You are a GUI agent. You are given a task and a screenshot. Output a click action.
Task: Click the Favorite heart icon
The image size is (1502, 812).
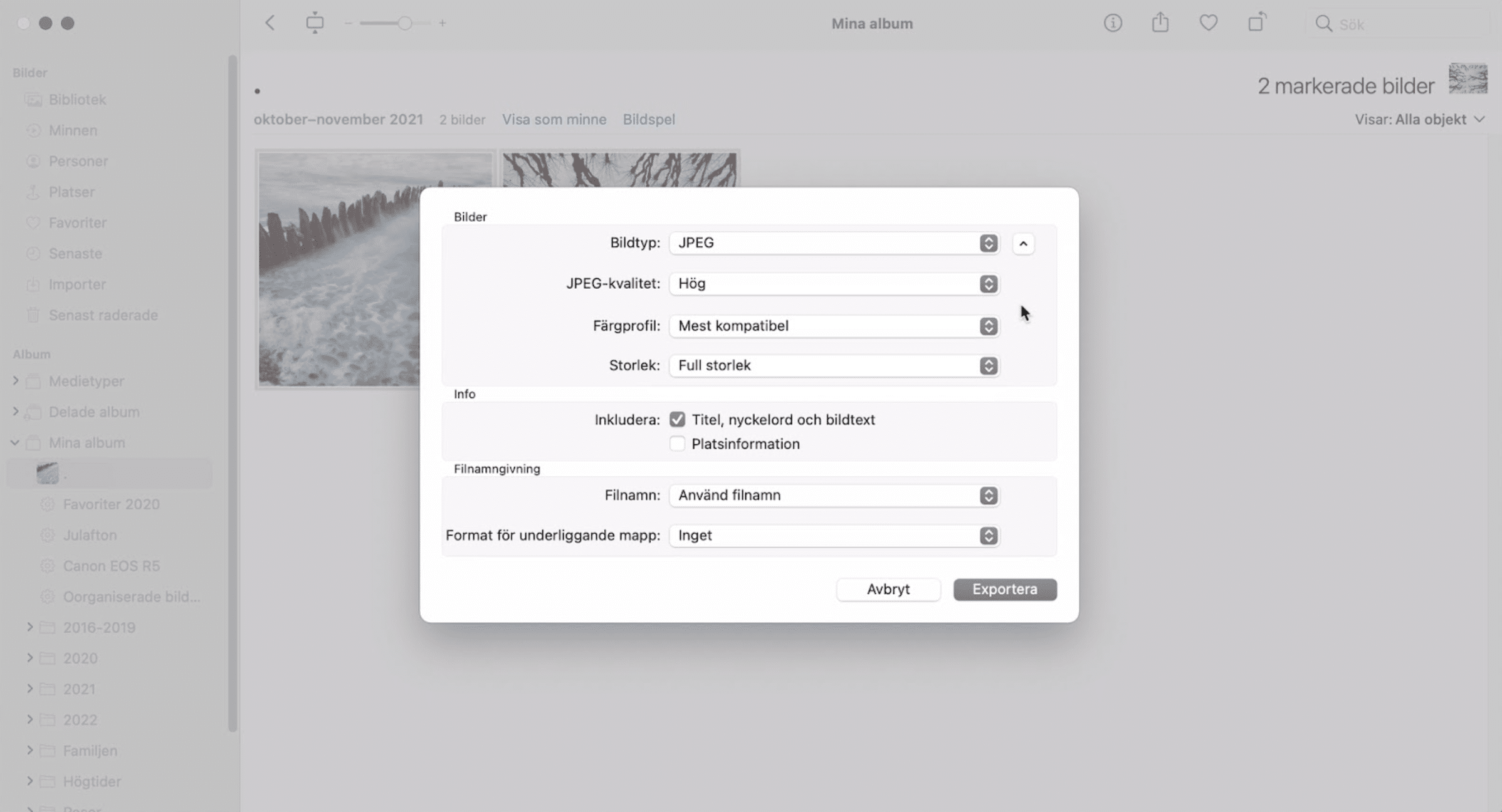point(1208,23)
